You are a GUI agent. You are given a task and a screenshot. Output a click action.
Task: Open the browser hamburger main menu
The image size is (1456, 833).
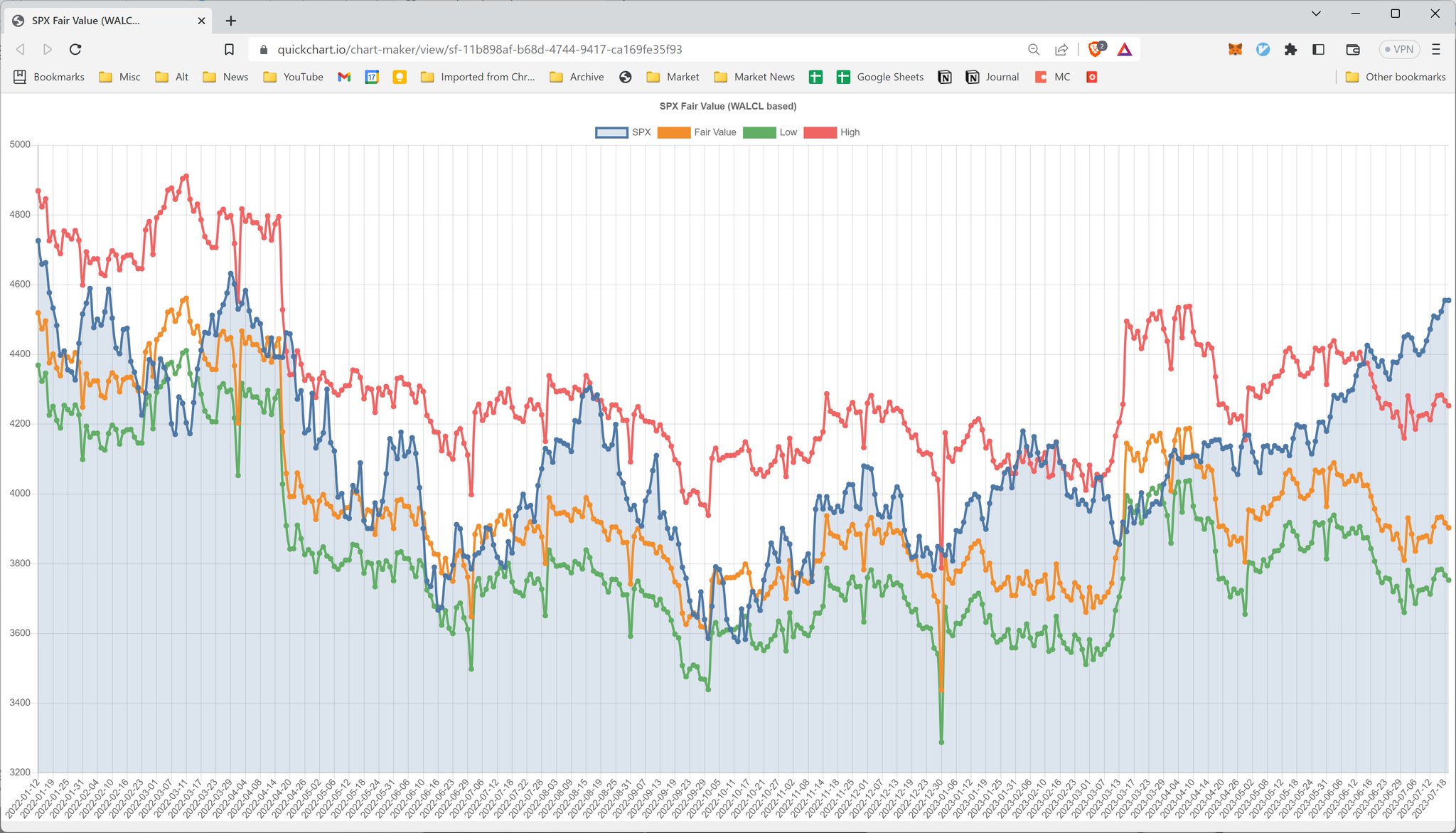pos(1435,49)
